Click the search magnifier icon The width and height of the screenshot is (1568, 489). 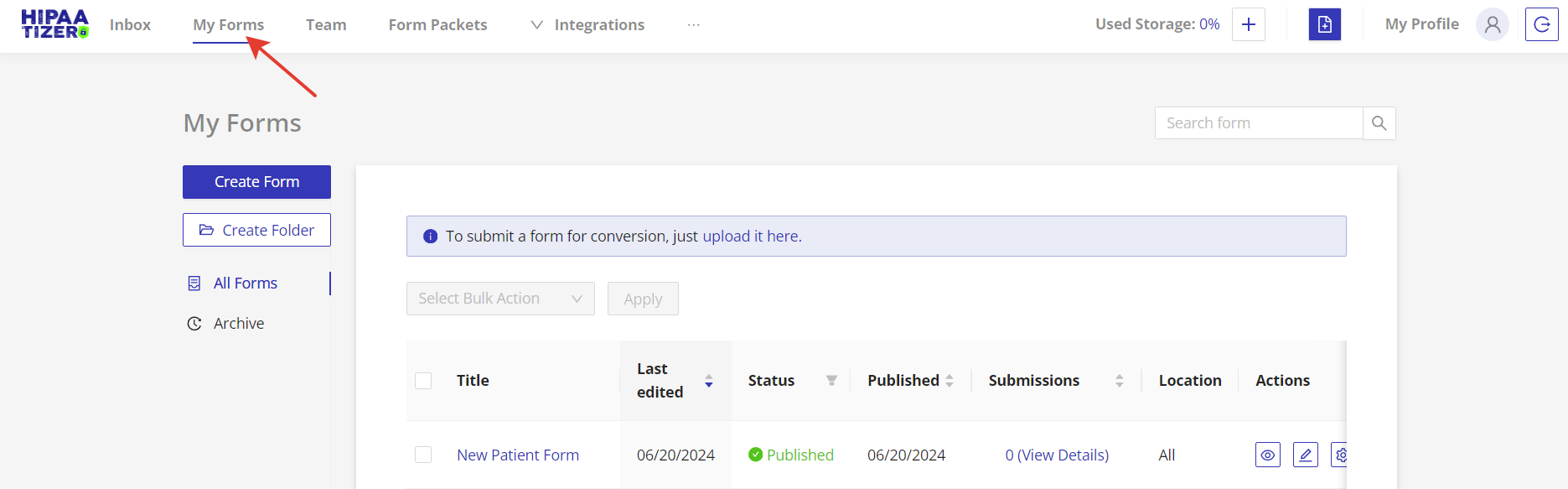tap(1379, 123)
